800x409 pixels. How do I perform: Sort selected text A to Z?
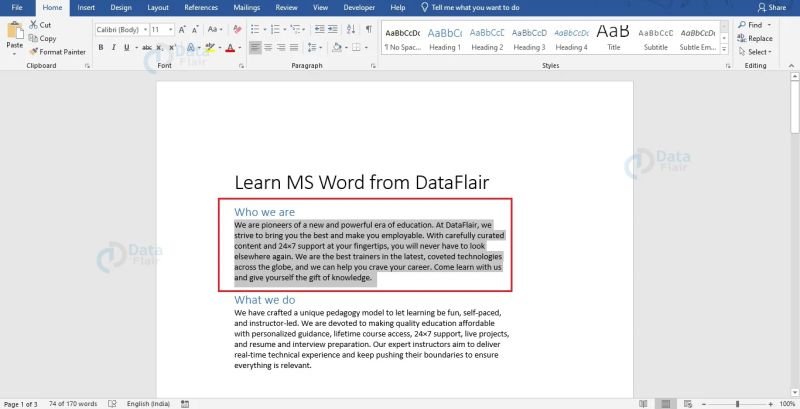[351, 30]
